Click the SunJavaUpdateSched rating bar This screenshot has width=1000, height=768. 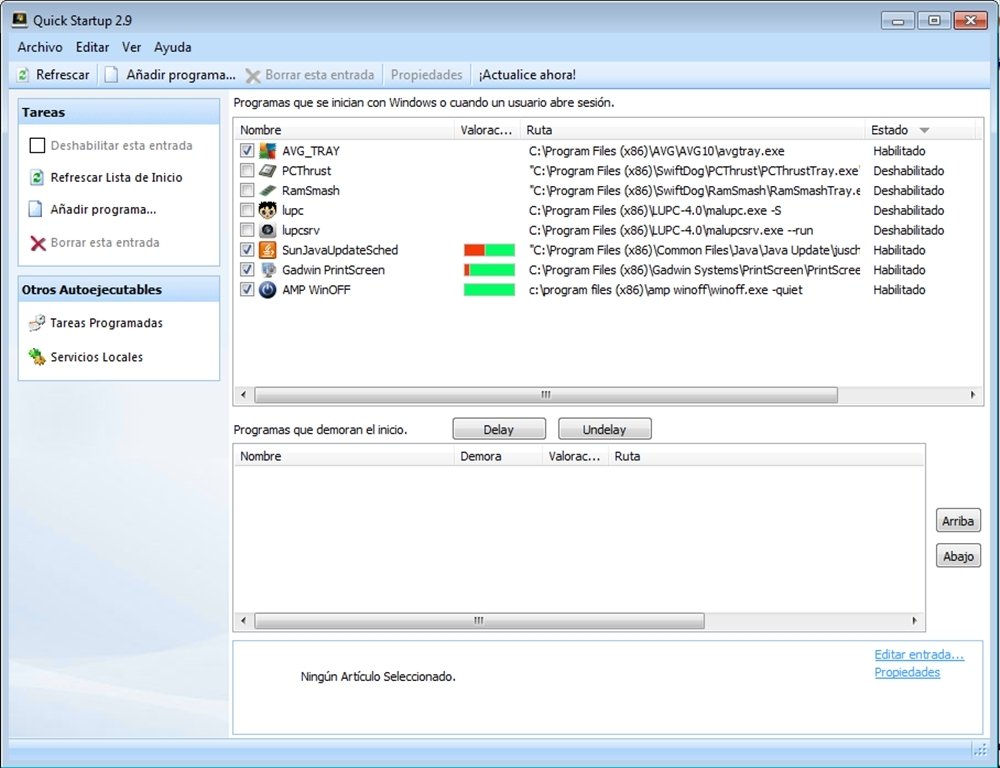489,250
